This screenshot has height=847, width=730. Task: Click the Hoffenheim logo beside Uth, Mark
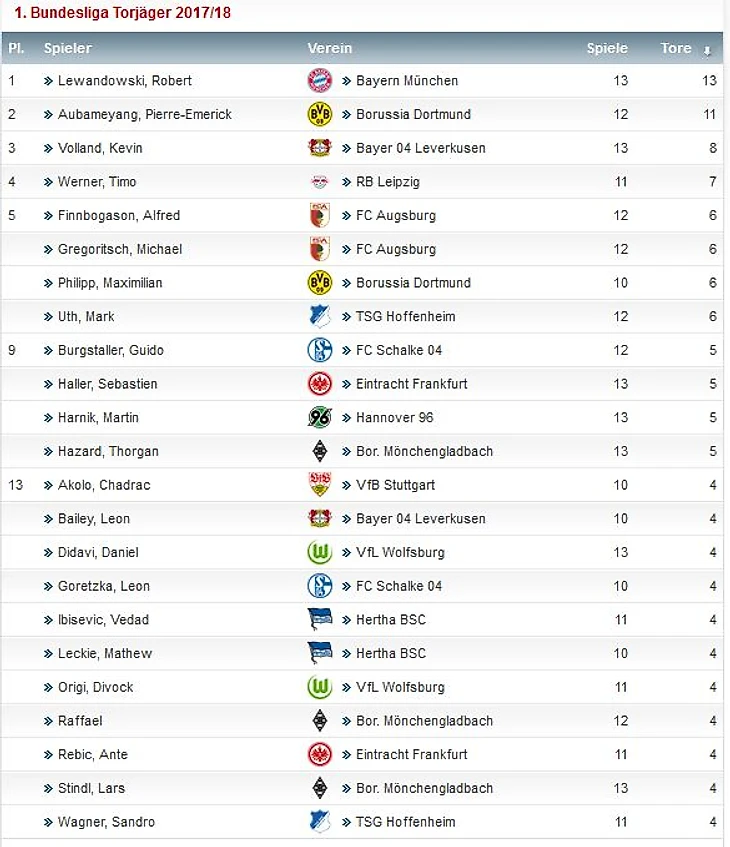point(319,317)
